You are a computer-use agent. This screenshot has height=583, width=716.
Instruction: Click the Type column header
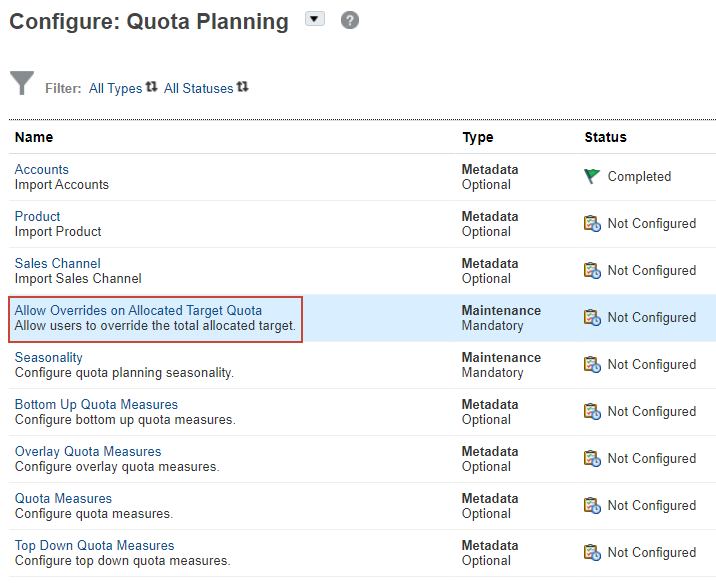coord(478,137)
